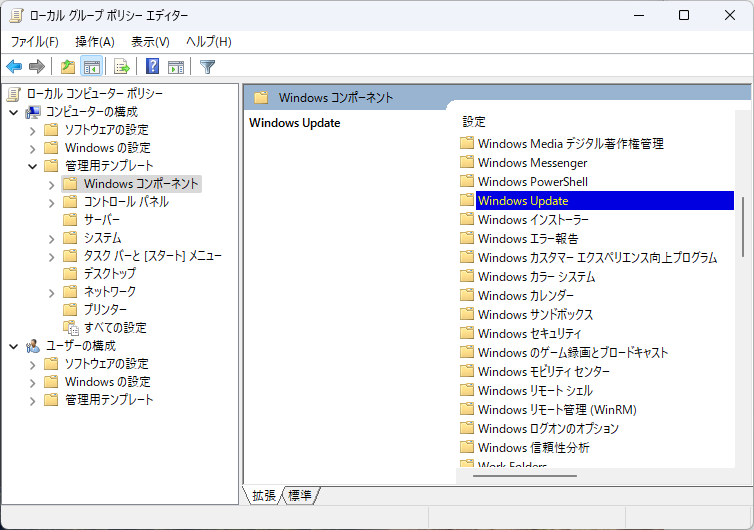Select Windows エラー報告 folder
The height and width of the screenshot is (530, 754).
[x=528, y=239]
